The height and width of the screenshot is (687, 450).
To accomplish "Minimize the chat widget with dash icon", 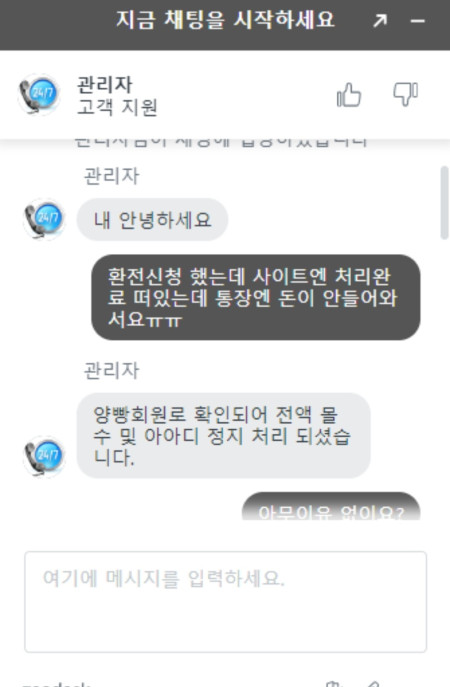I will [418, 21].
